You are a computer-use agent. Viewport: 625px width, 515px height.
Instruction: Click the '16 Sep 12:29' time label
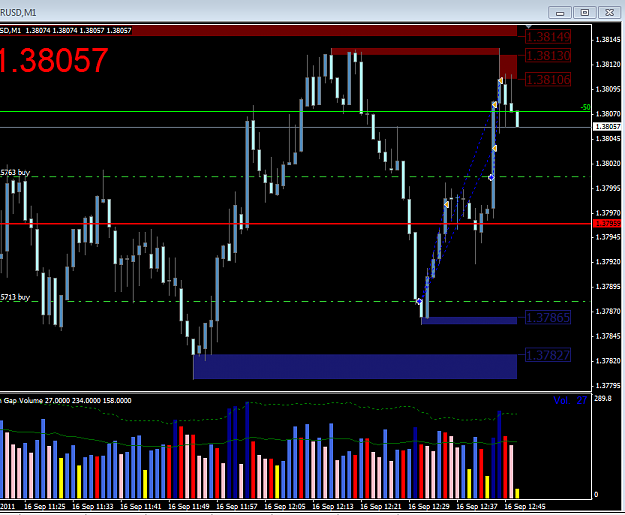[429, 506]
